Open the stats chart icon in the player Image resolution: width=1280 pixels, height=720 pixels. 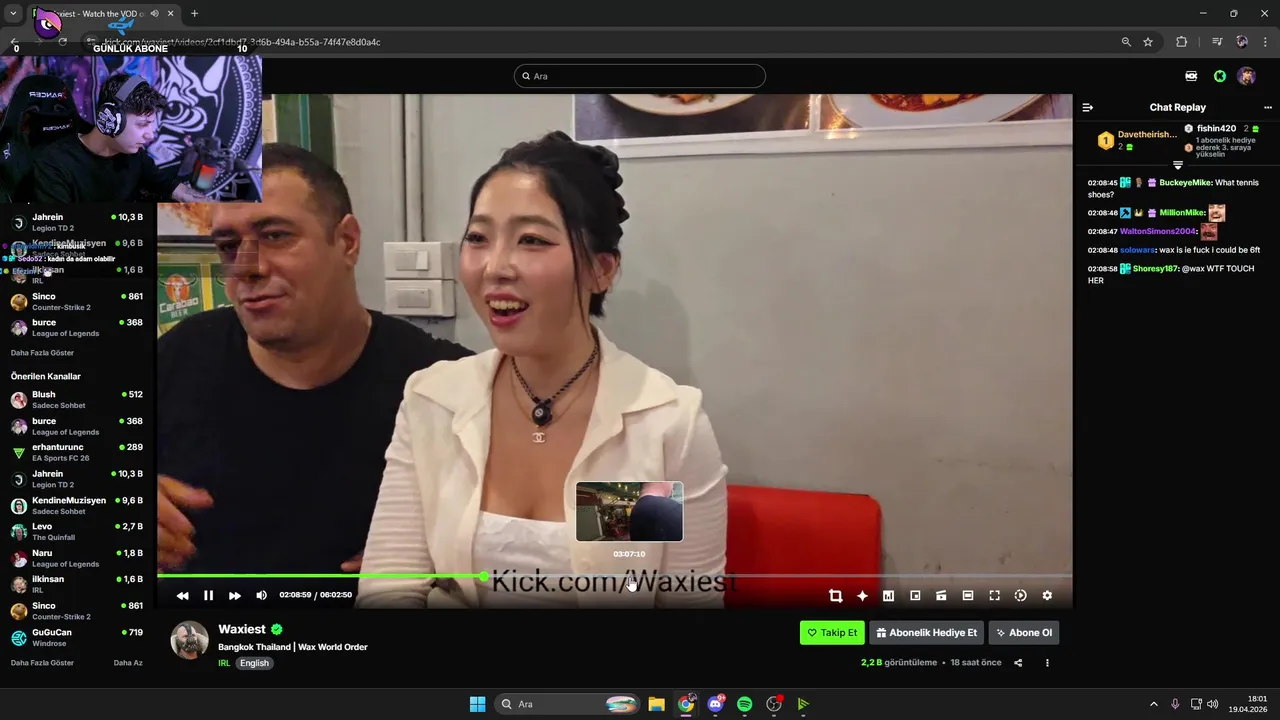point(888,596)
